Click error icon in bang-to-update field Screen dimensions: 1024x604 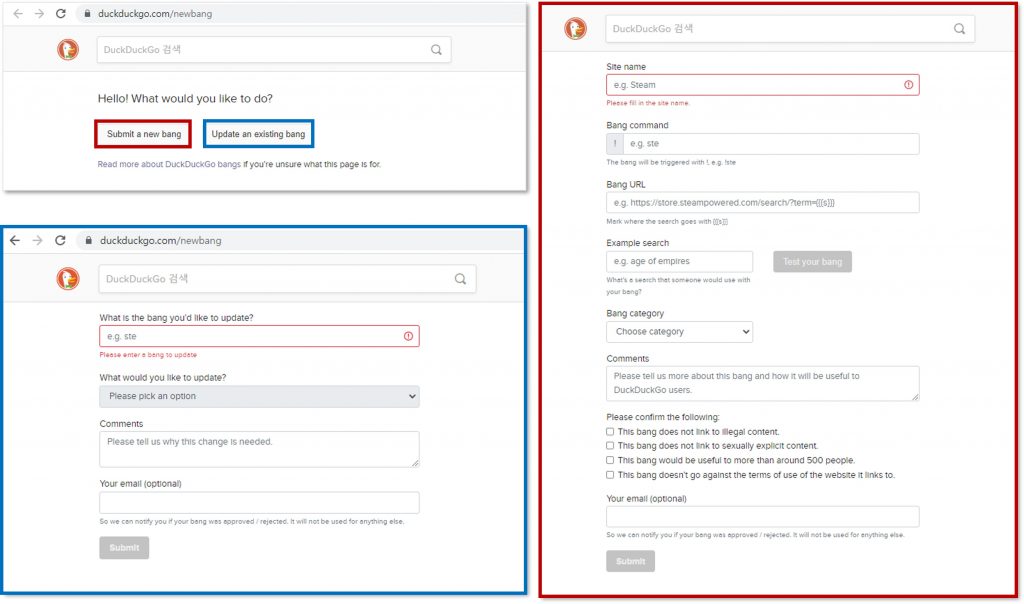click(x=408, y=336)
